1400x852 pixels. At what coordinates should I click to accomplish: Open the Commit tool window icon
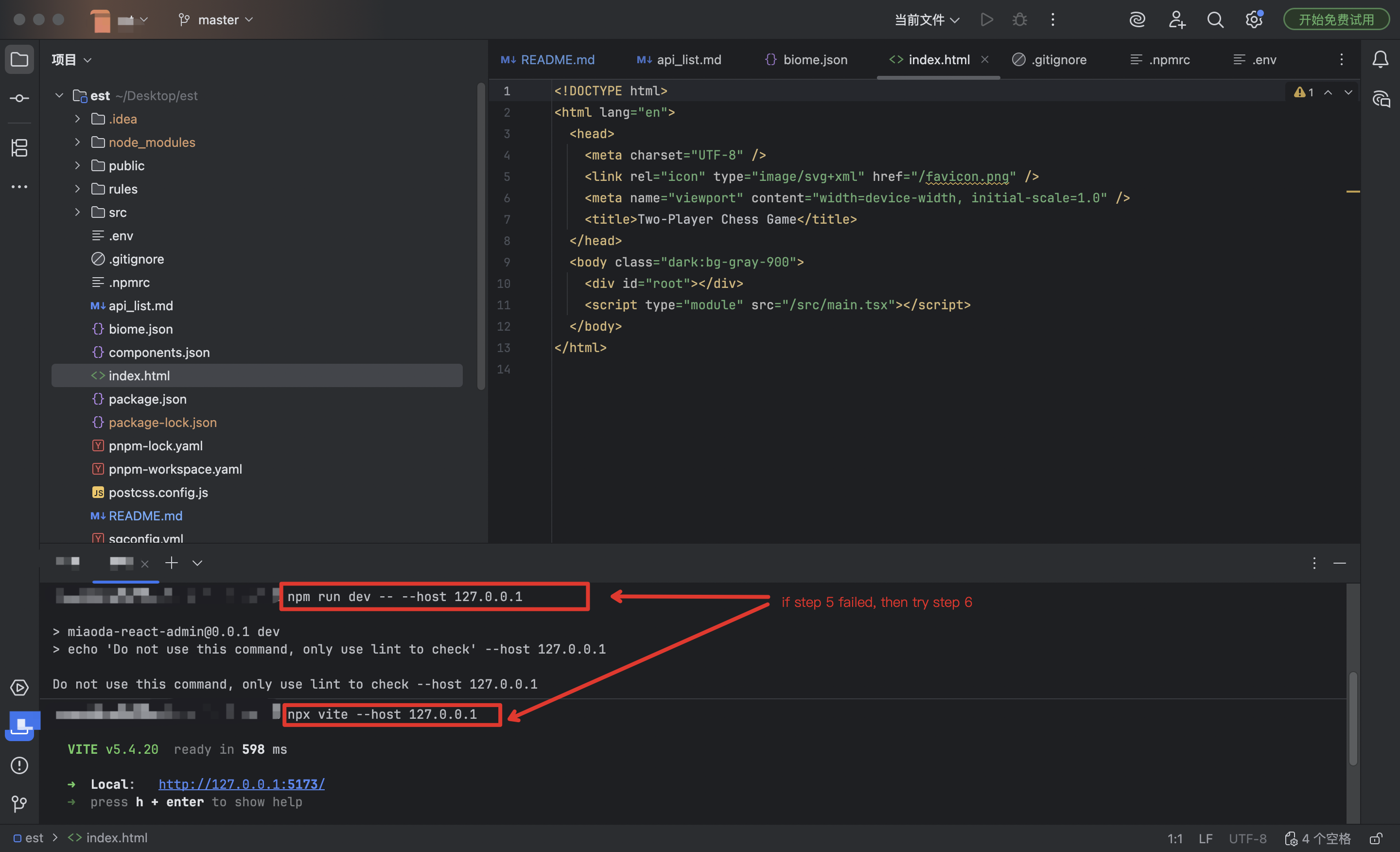point(19,98)
